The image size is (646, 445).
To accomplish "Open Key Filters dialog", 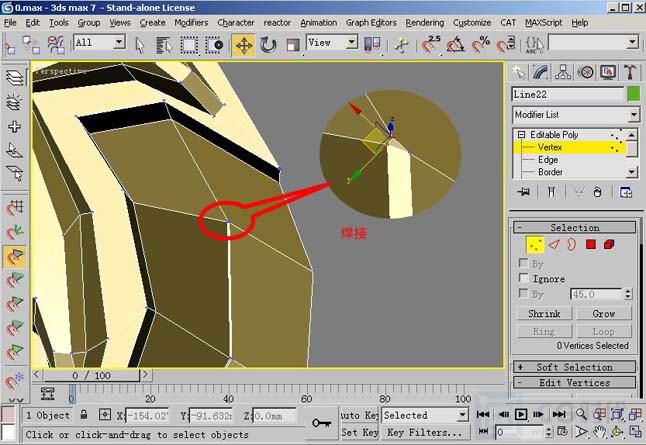I will pos(424,433).
